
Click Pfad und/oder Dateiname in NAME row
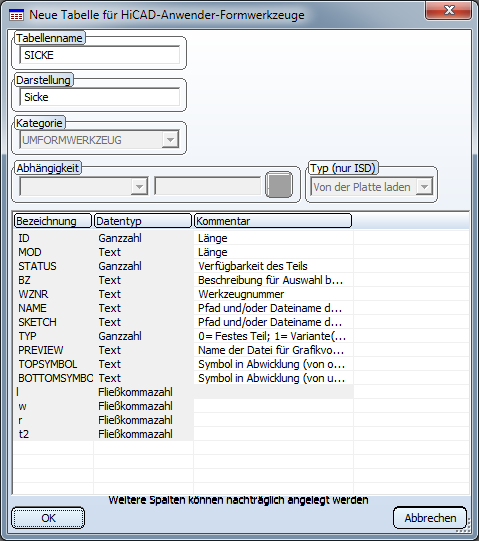[270, 308]
